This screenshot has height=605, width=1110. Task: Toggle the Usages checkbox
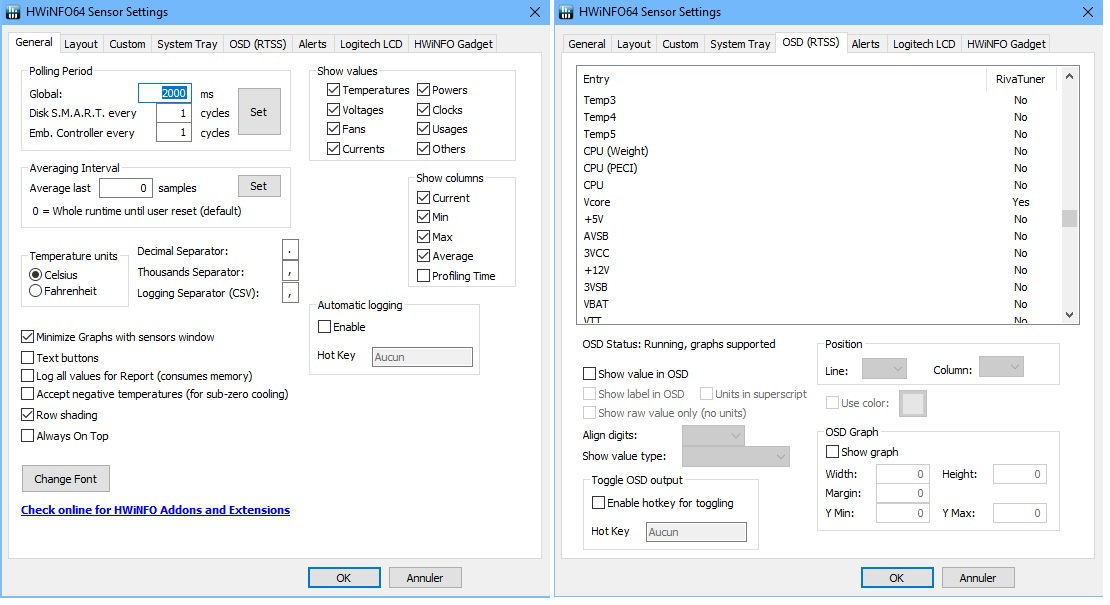point(423,129)
